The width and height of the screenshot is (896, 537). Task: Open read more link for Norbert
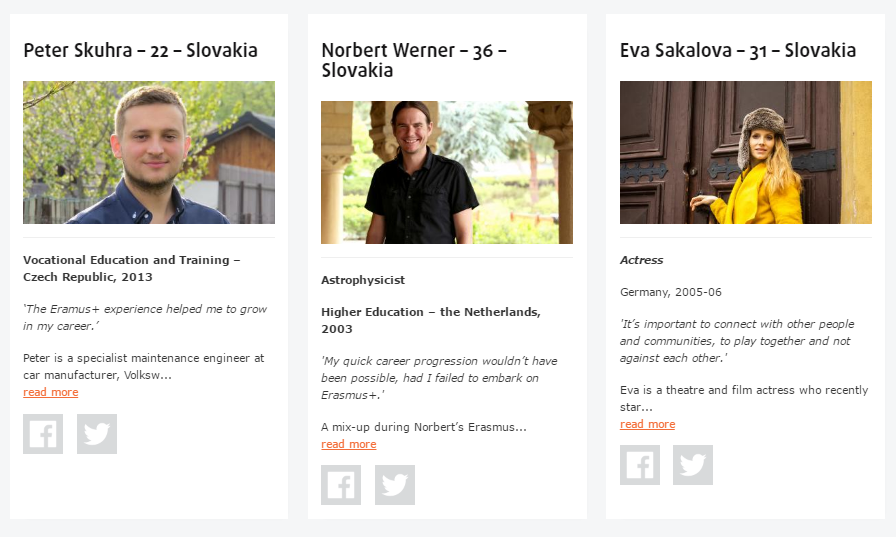click(349, 444)
